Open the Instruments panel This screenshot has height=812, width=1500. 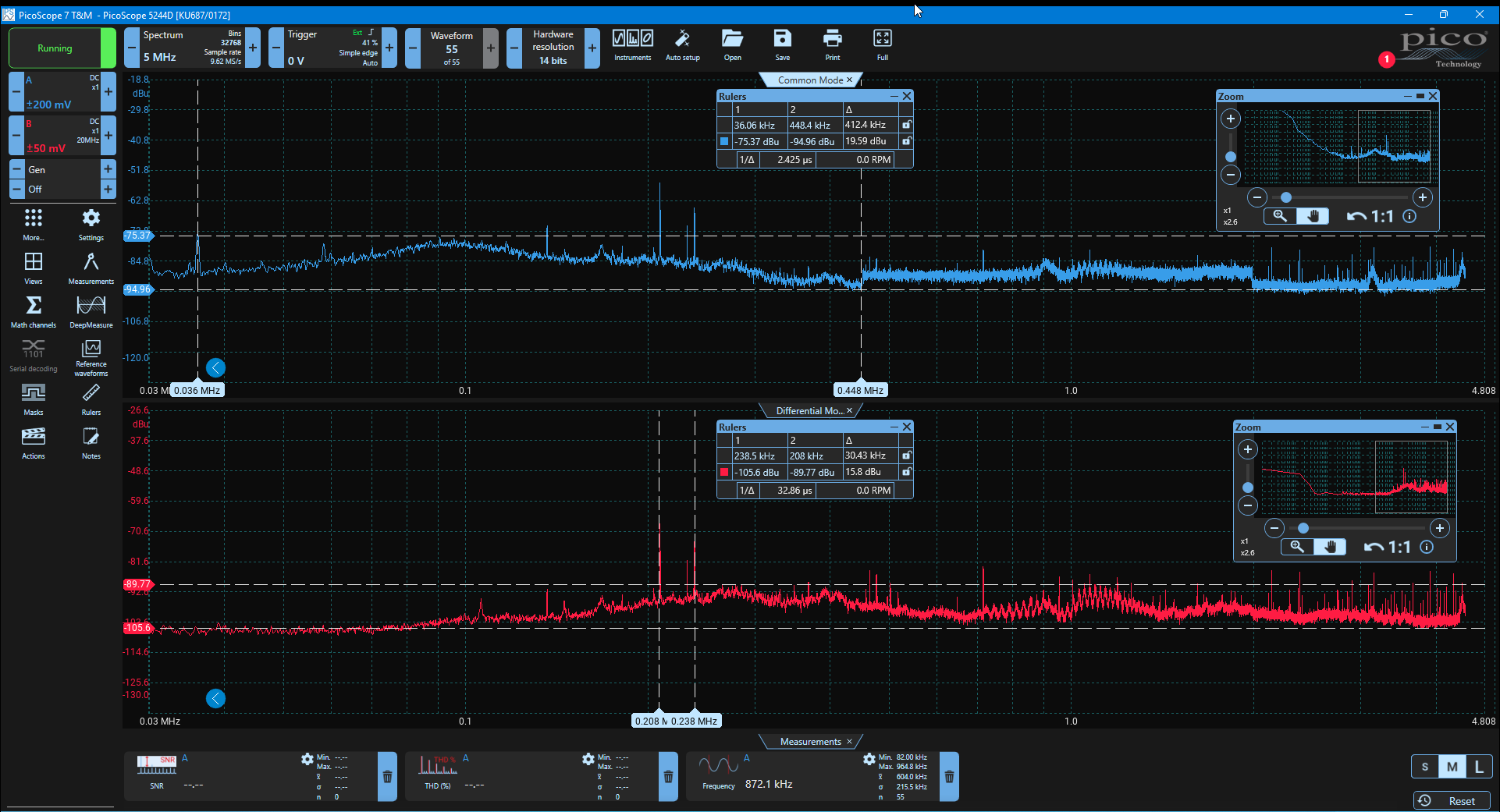pyautogui.click(x=632, y=45)
